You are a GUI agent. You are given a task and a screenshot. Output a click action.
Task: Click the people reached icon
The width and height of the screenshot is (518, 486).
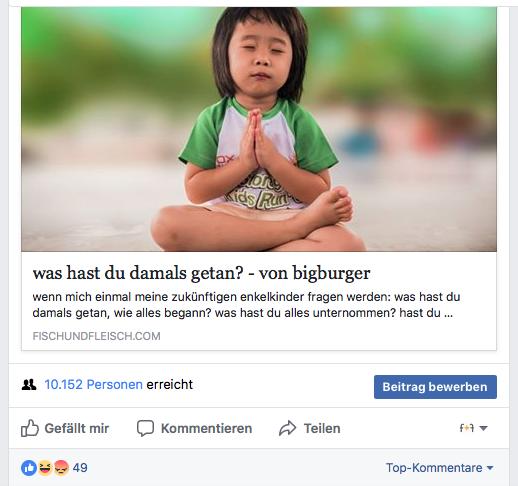[x=29, y=385]
